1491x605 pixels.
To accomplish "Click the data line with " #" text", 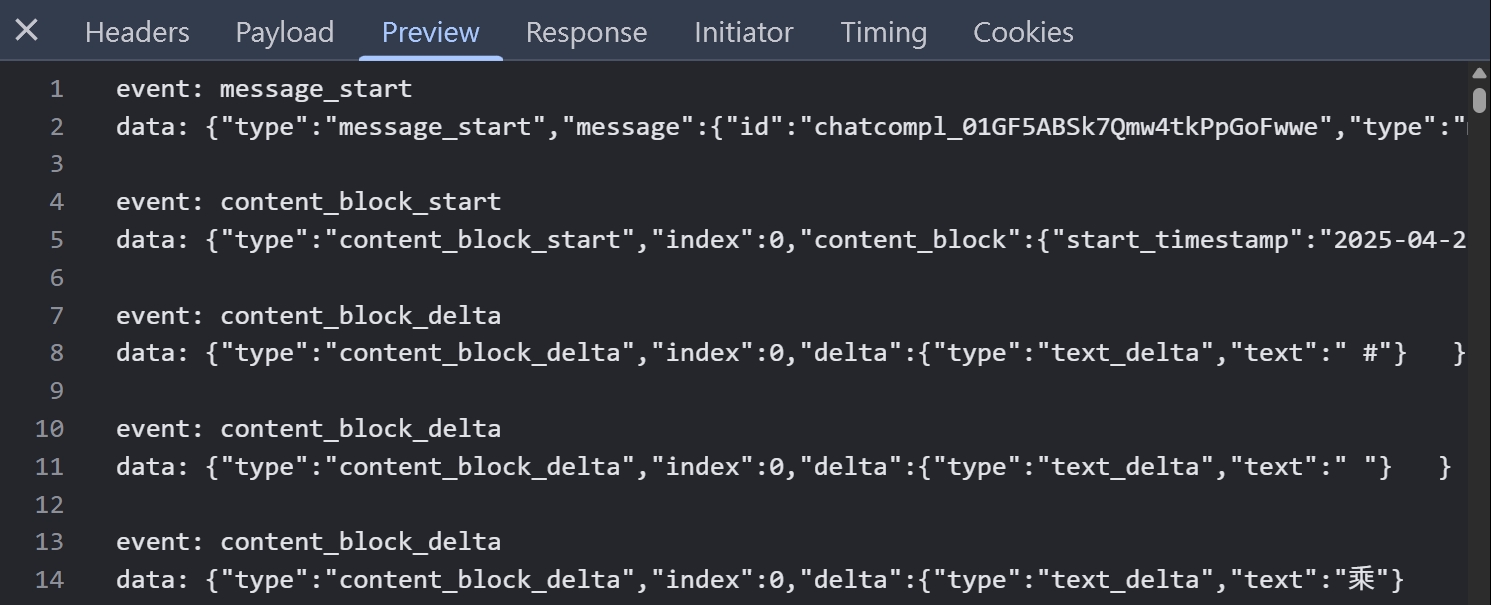I will [791, 353].
